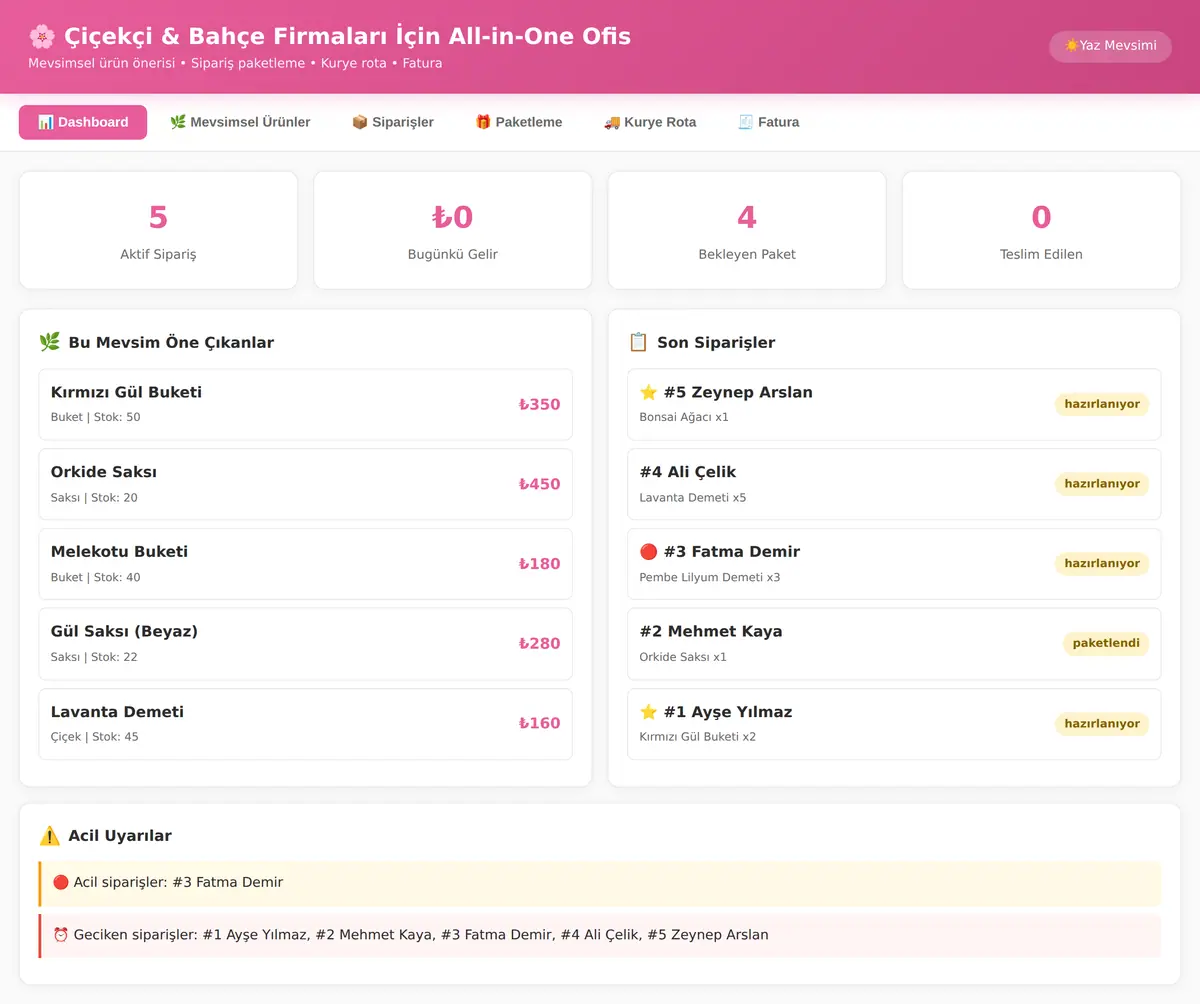1200x1004 pixels.
Task: Go to the Siparişler tab
Action: pos(393,122)
